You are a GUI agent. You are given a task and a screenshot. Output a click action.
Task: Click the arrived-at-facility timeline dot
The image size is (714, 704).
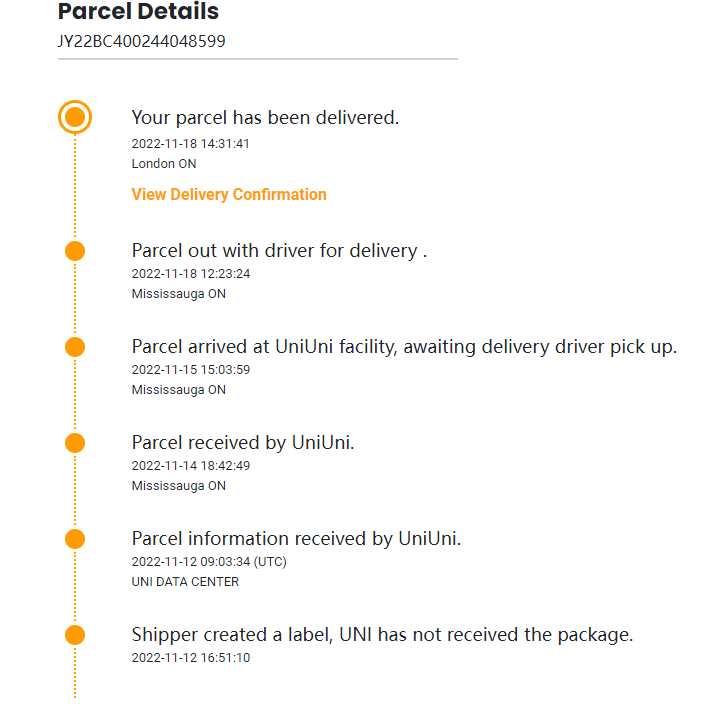(x=75, y=347)
